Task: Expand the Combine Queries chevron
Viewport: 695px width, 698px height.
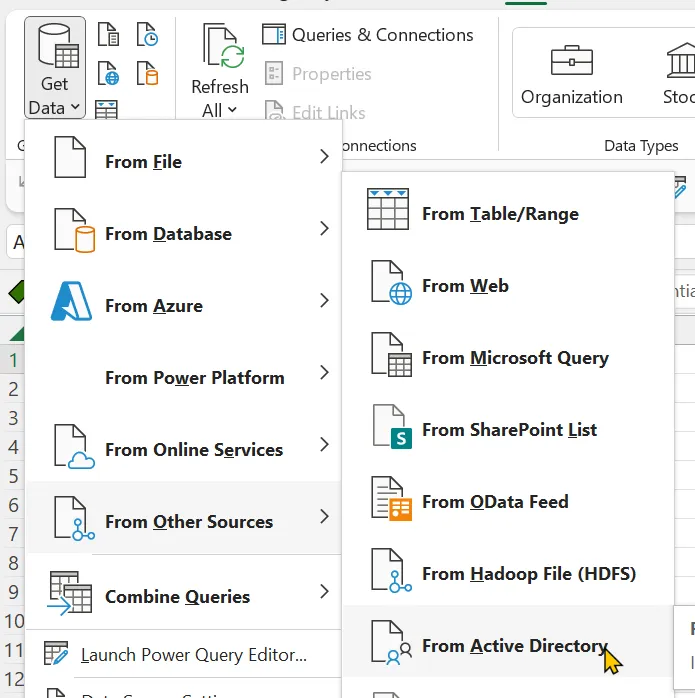Action: [324, 592]
